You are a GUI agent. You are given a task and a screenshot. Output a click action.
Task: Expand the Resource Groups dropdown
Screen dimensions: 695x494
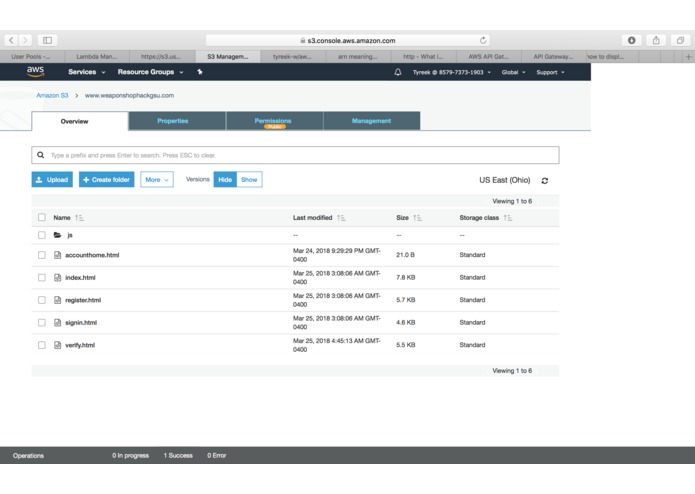pyautogui.click(x=150, y=72)
